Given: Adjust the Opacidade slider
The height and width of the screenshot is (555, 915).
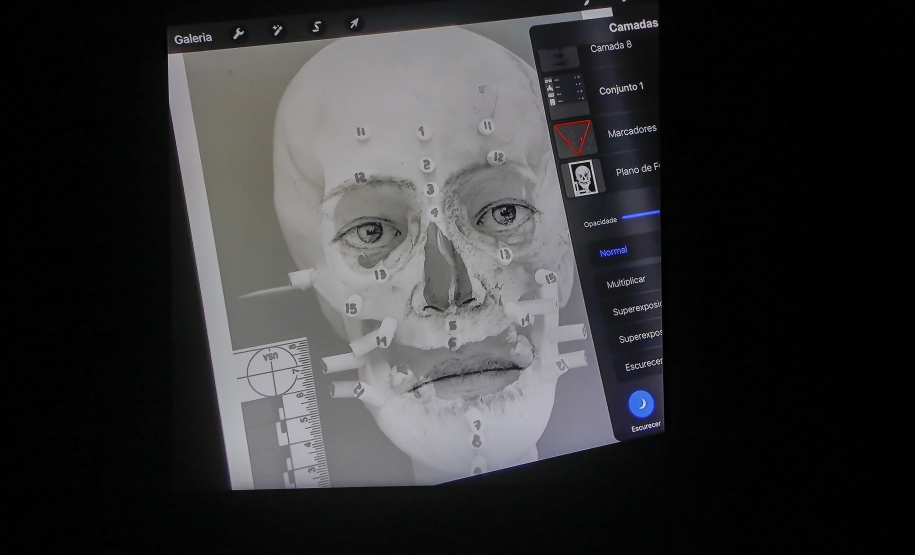Looking at the screenshot, I should [640, 215].
